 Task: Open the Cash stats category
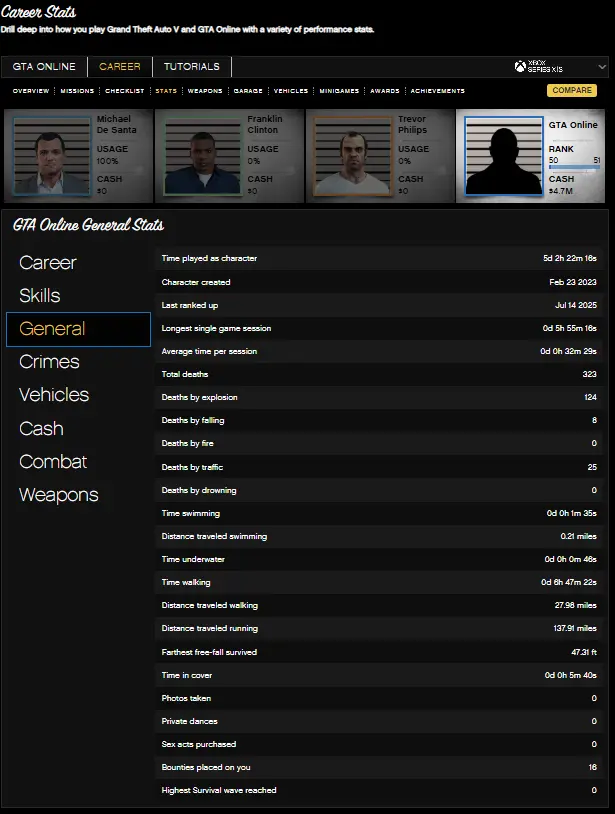pos(41,428)
